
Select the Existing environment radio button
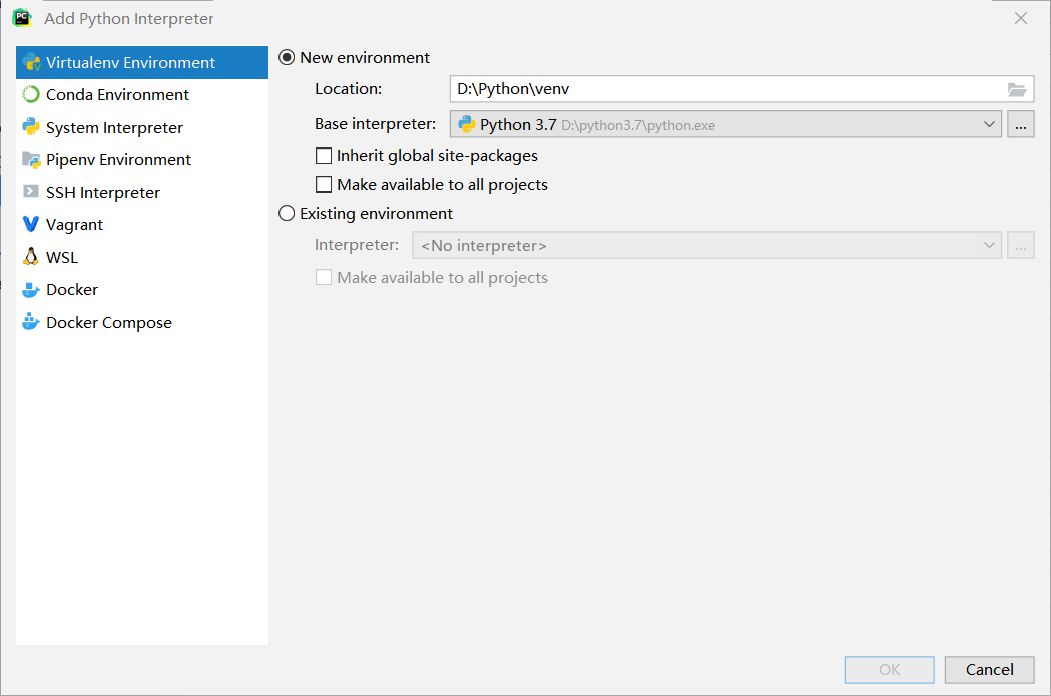tap(286, 213)
